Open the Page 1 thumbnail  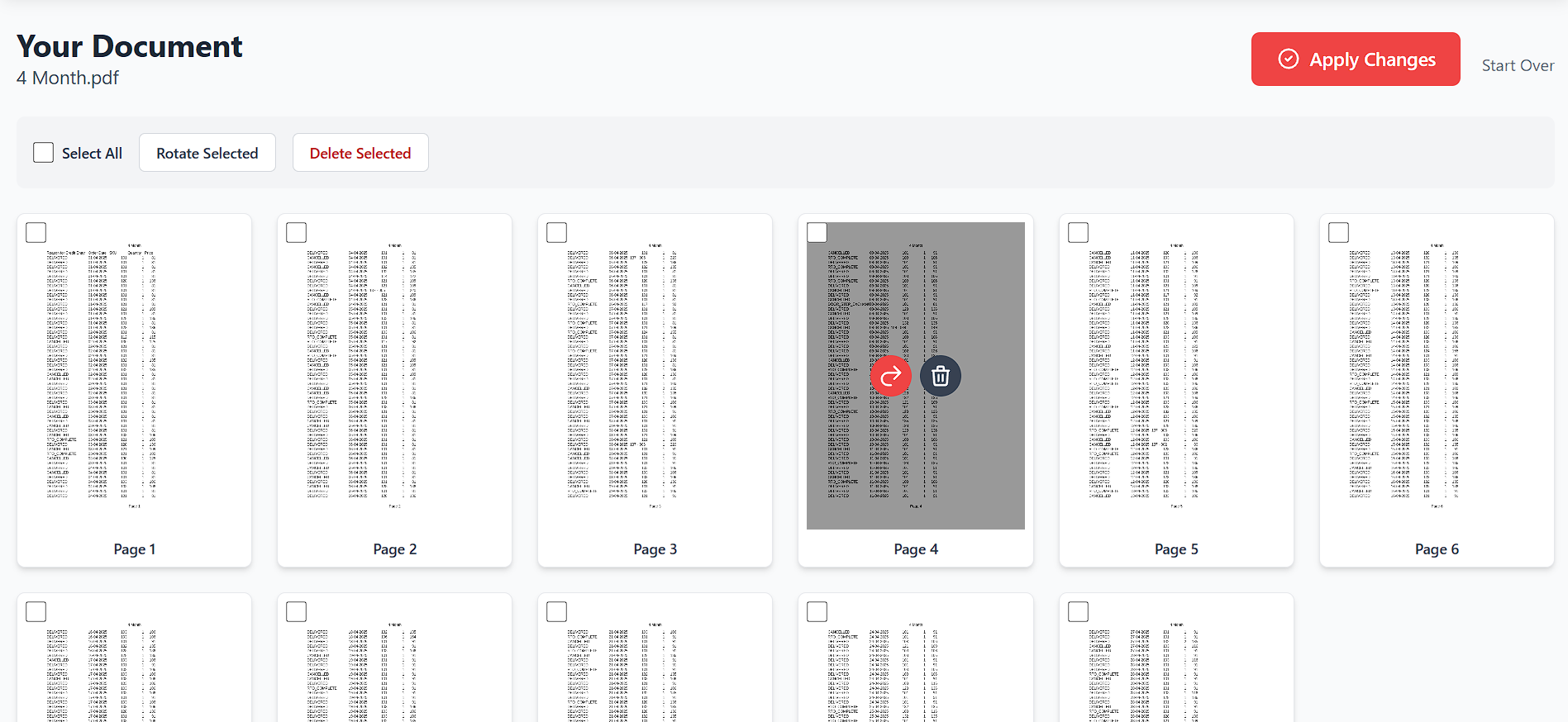pos(134,376)
